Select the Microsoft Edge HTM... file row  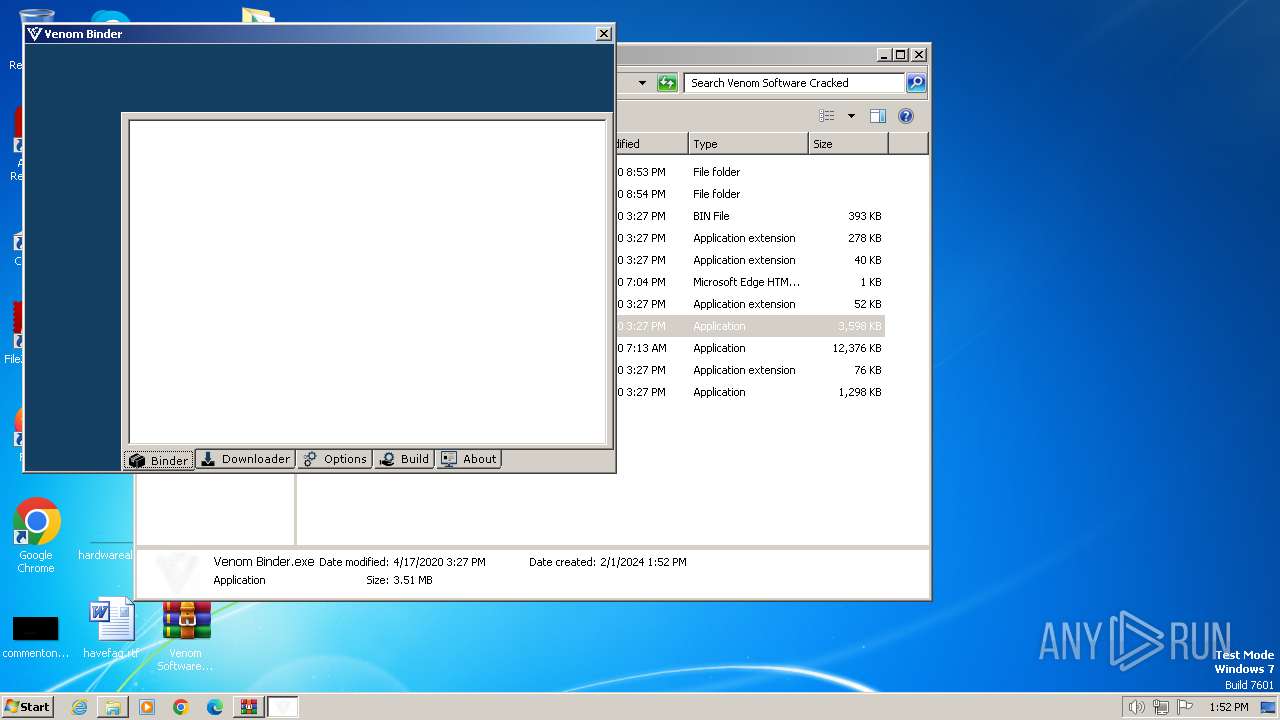[x=750, y=282]
